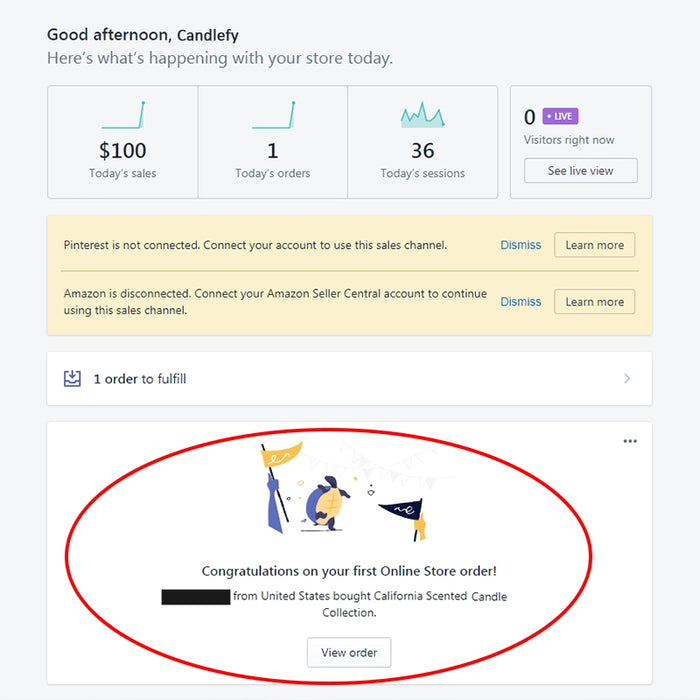Click Learn more for Pinterest channel
700x700 pixels.
pyautogui.click(x=594, y=245)
